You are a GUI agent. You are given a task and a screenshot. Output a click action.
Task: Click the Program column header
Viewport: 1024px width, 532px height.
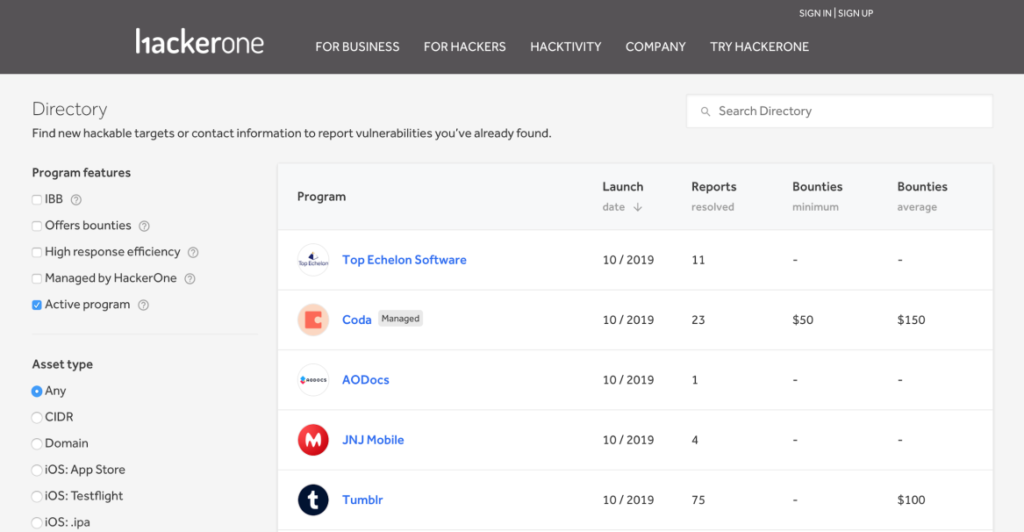321,196
